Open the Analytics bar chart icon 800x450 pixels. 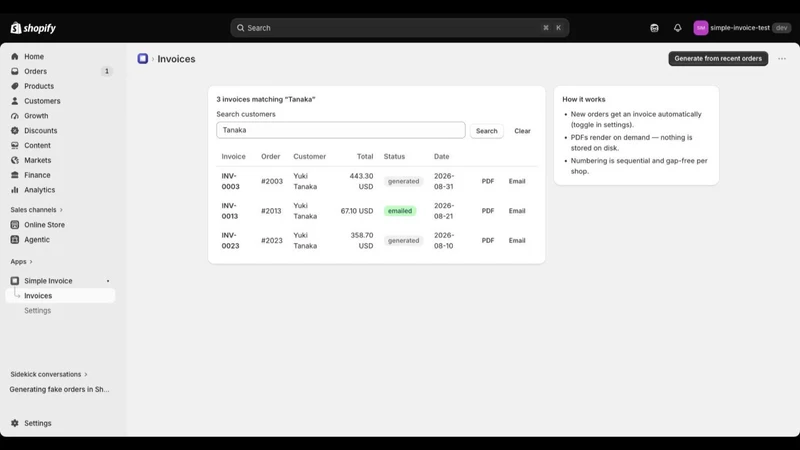click(15, 190)
